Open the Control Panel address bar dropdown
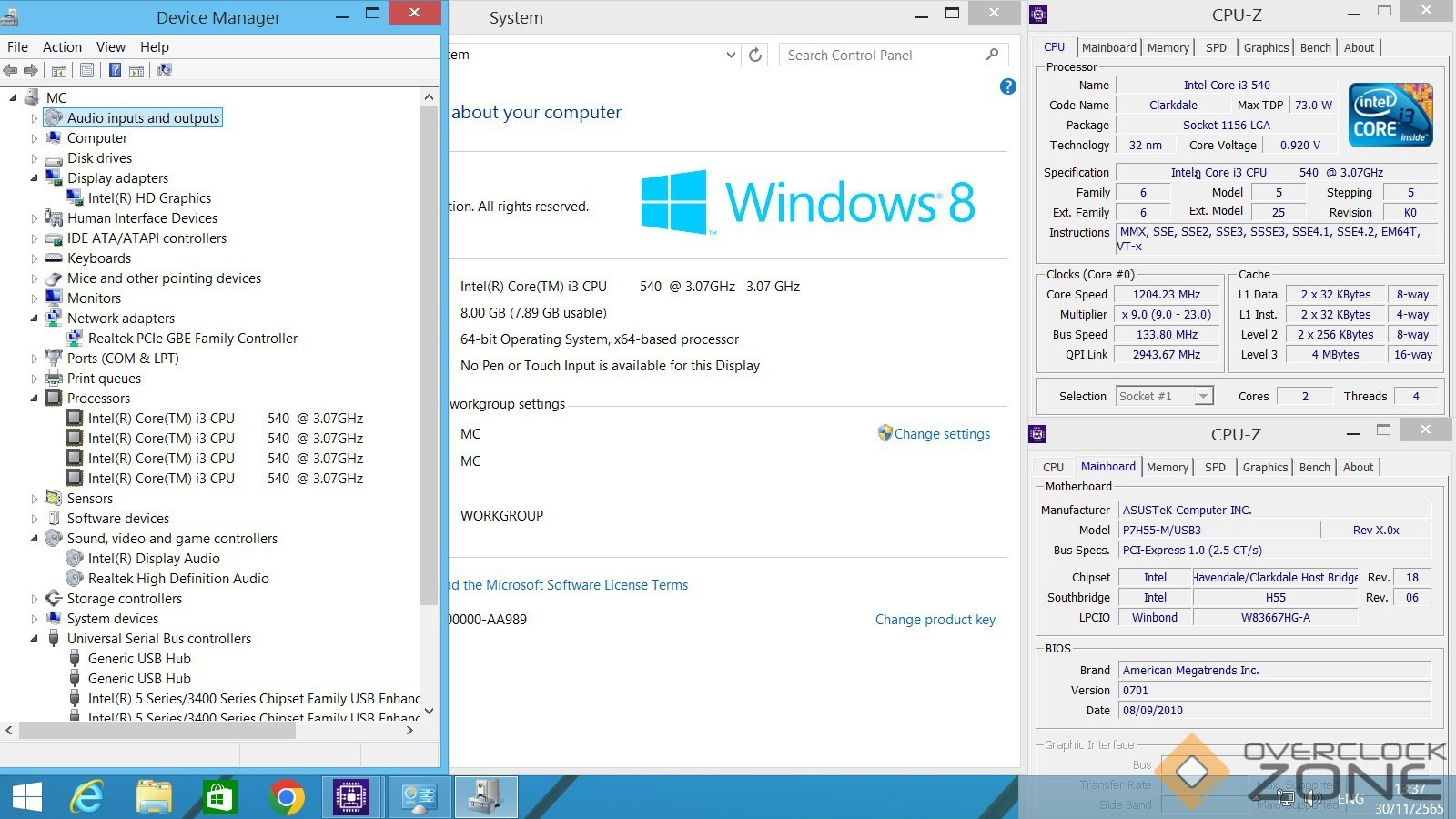 pos(731,55)
